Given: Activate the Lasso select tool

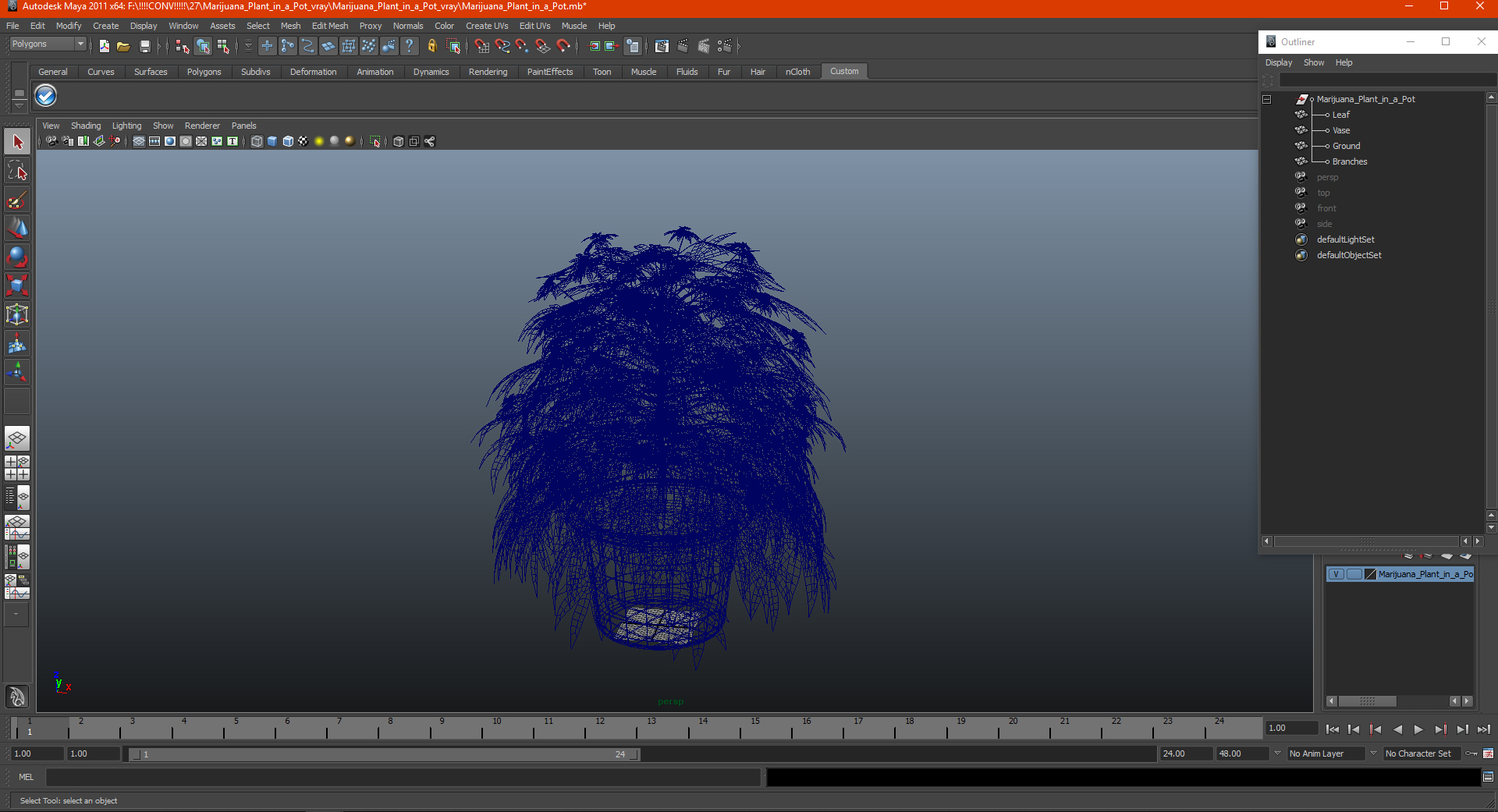Looking at the screenshot, I should [17, 171].
